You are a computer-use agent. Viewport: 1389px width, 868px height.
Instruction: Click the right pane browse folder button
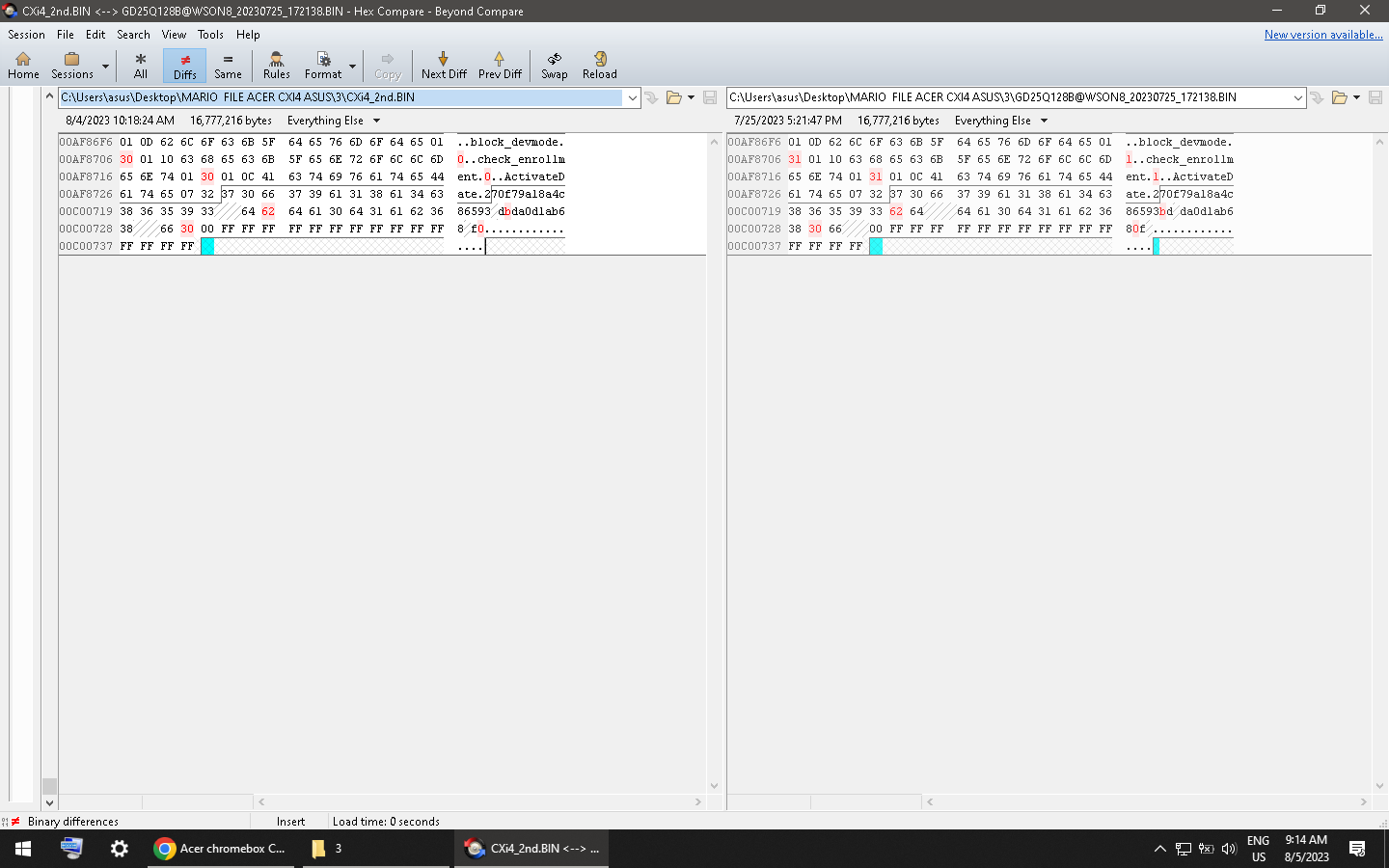pyautogui.click(x=1339, y=97)
